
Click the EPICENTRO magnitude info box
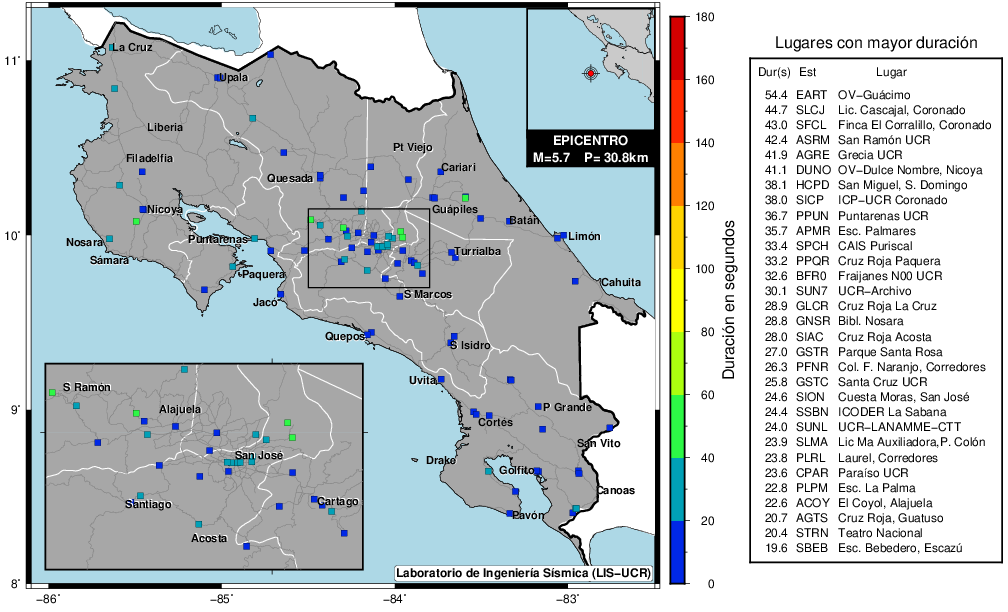[x=590, y=149]
